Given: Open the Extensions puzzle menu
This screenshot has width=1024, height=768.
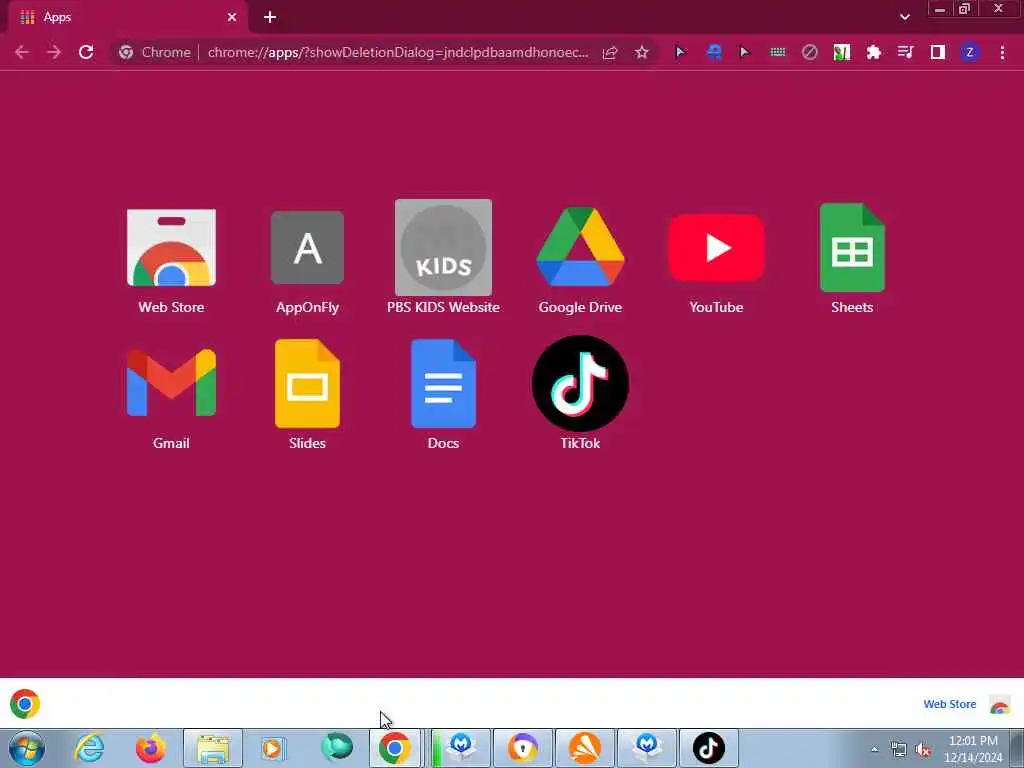Looking at the screenshot, I should click(x=873, y=52).
